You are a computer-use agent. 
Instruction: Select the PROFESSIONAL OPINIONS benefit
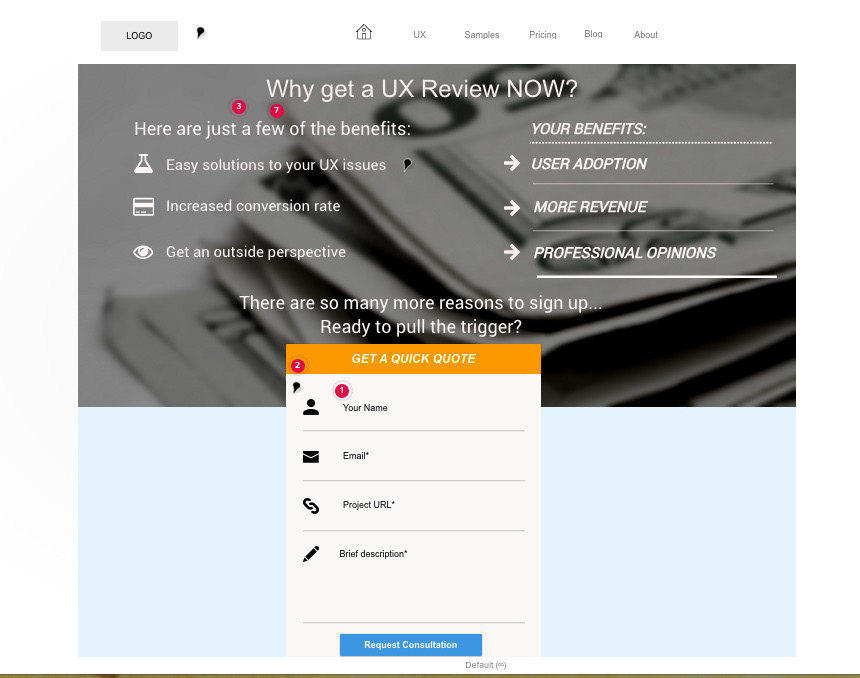click(625, 252)
